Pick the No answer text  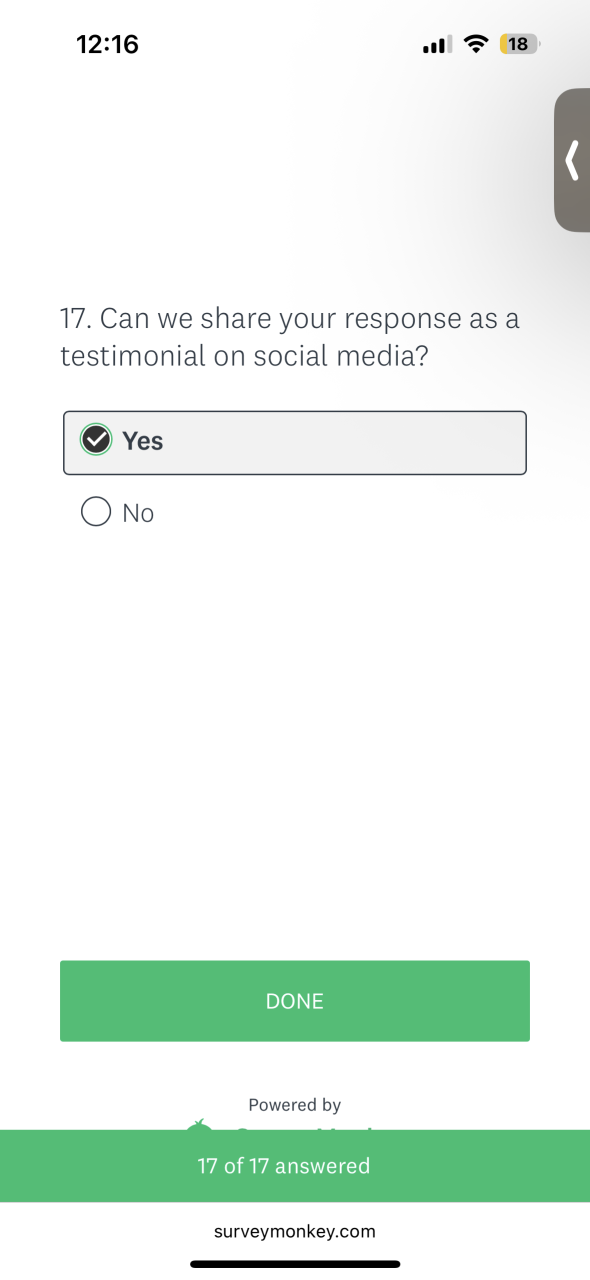138,514
